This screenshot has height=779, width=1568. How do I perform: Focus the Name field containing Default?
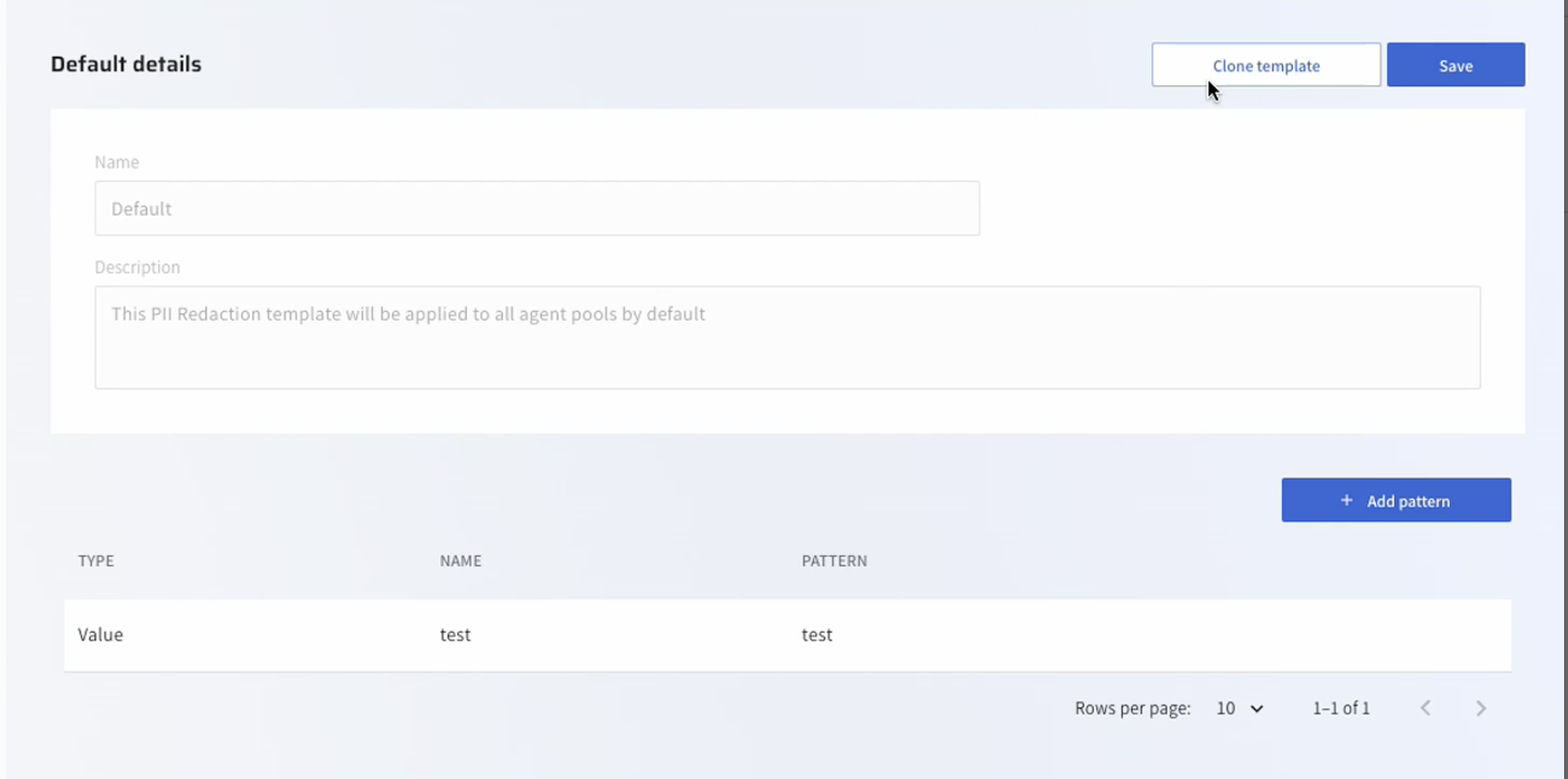pos(537,208)
